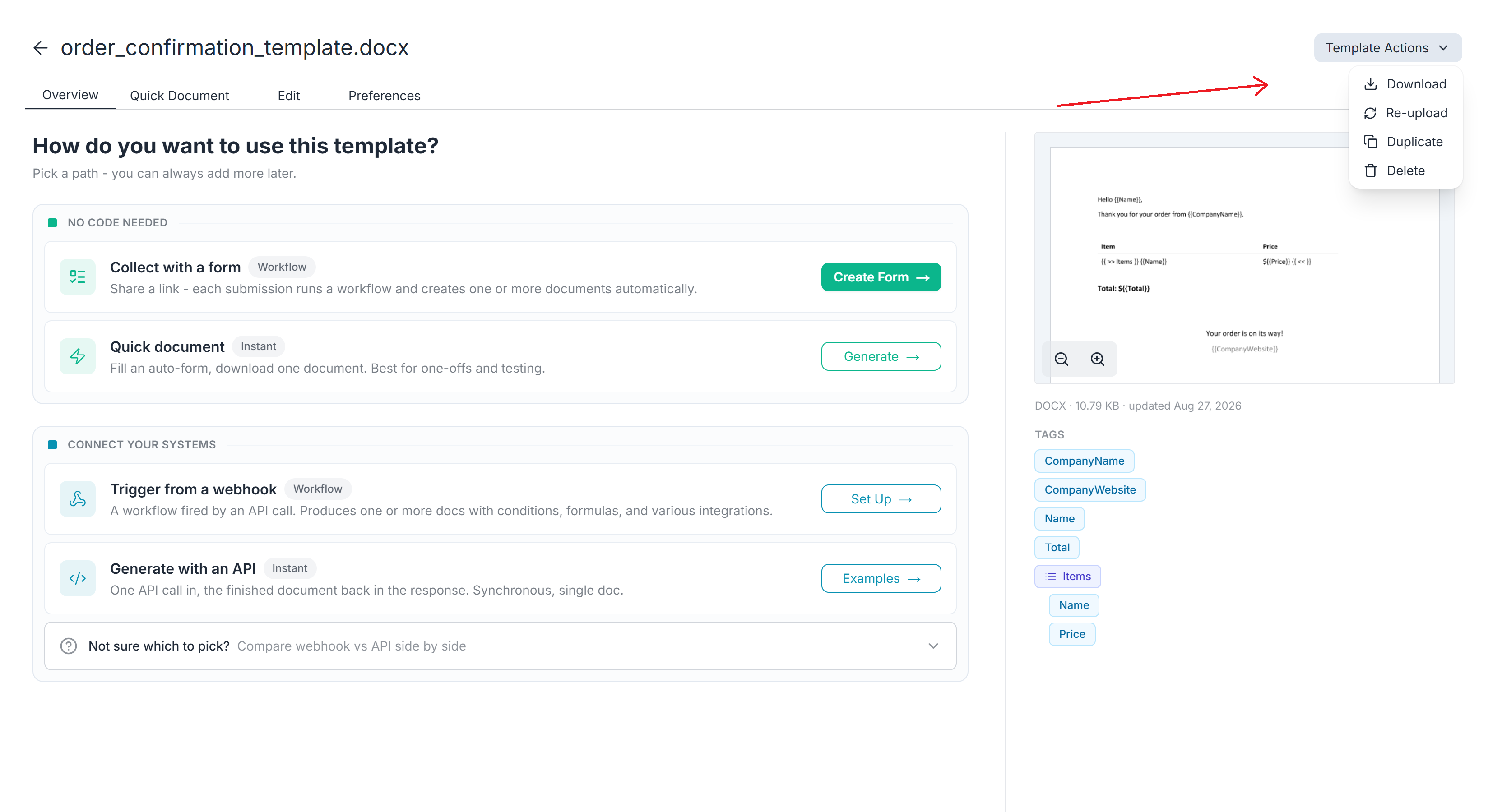
Task: Select the nested Price tag under Items
Action: tap(1072, 634)
